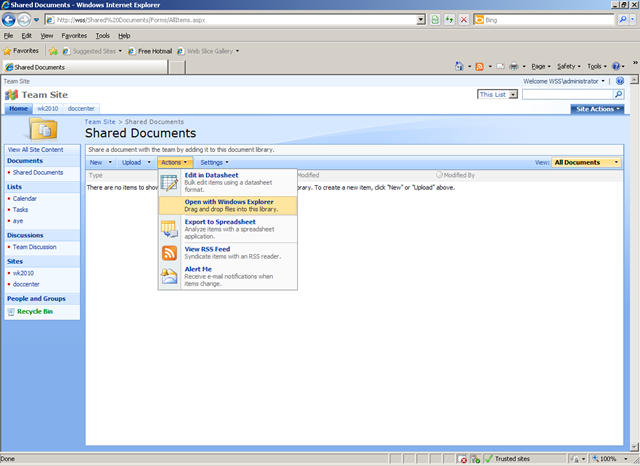Open the Edit menu
This screenshot has width=640, height=466.
[x=27, y=36]
